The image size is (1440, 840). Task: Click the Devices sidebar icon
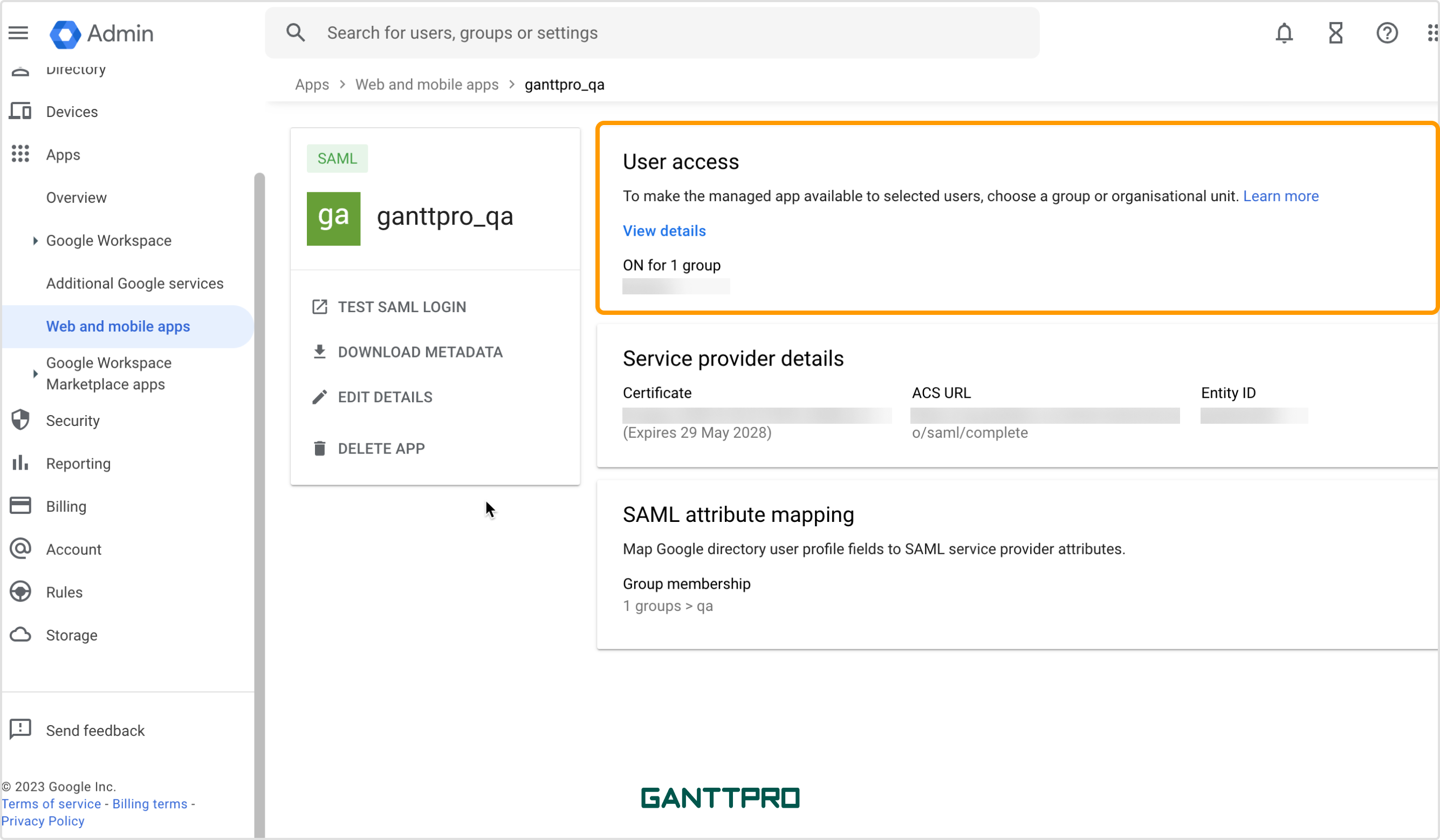[x=20, y=111]
